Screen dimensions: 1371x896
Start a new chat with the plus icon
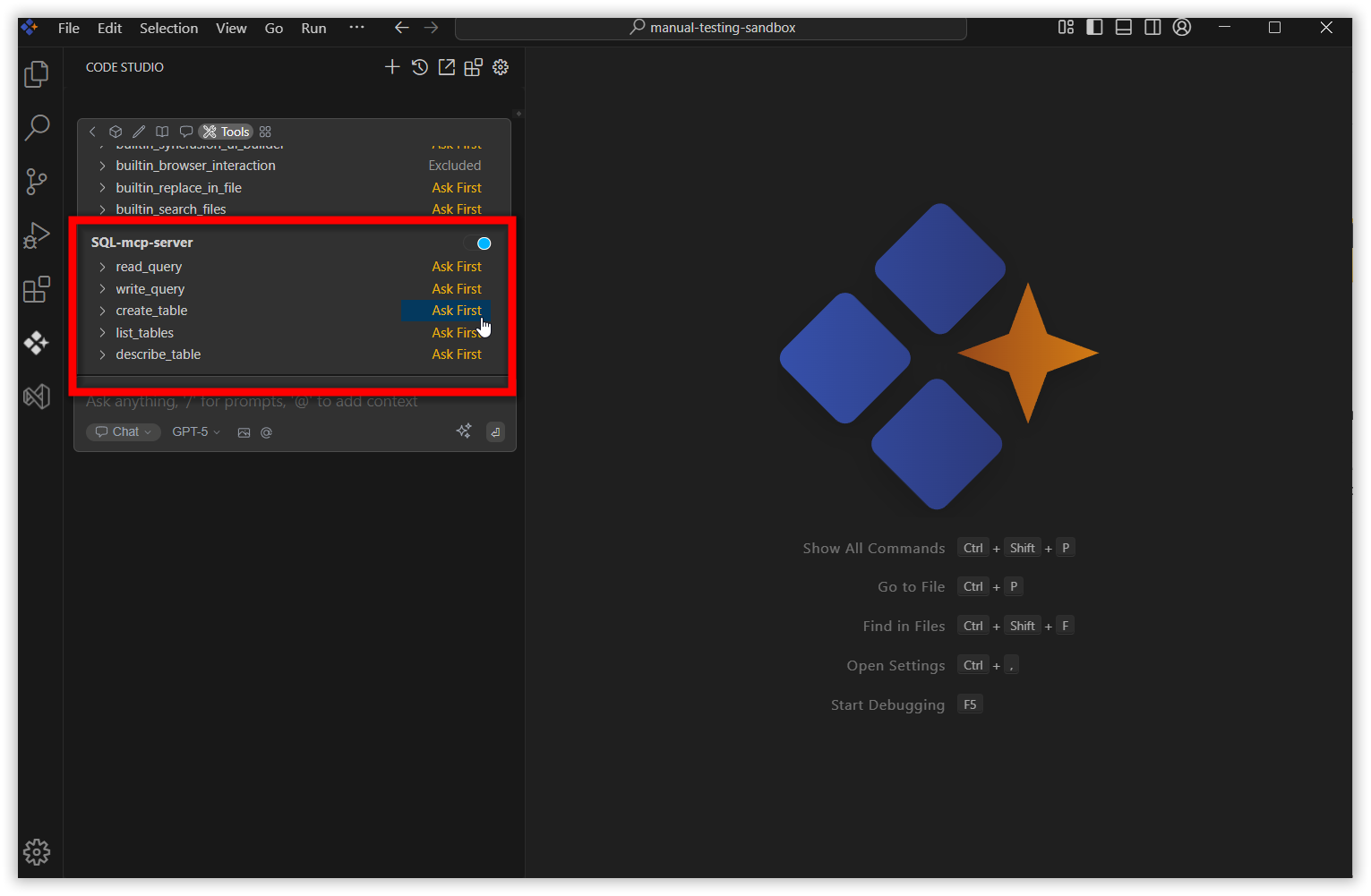392,67
